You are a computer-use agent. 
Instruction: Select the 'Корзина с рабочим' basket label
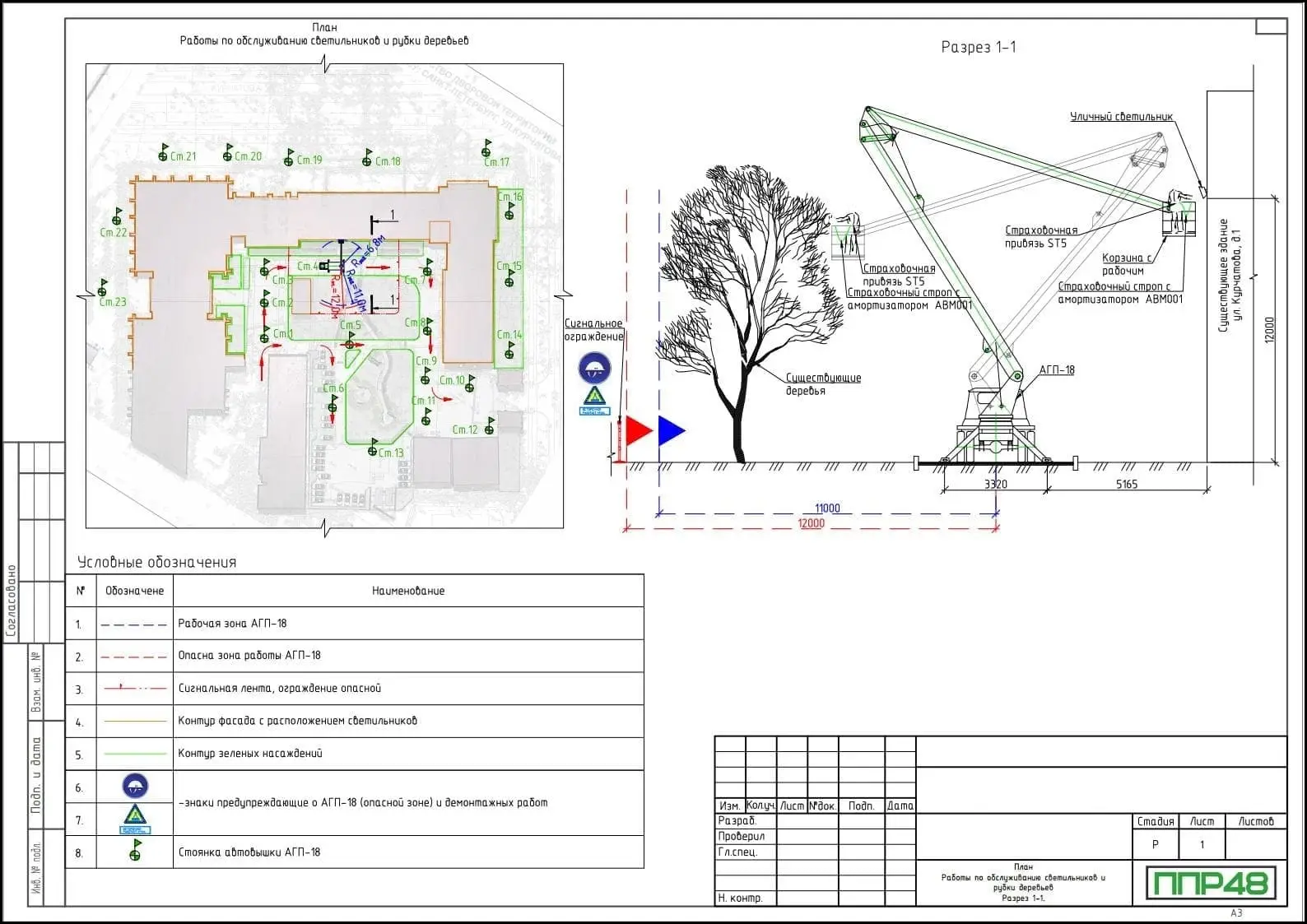(1126, 264)
